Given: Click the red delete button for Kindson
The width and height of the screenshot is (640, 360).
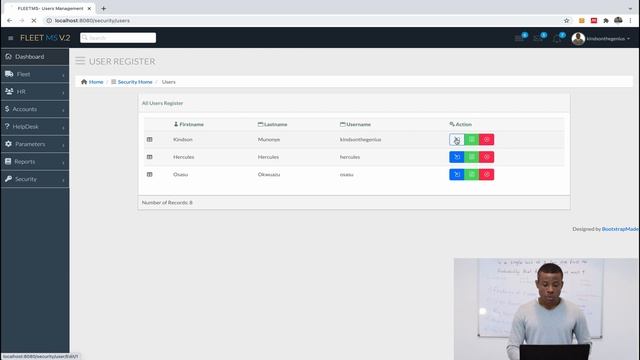Looking at the screenshot, I should (x=487, y=140).
